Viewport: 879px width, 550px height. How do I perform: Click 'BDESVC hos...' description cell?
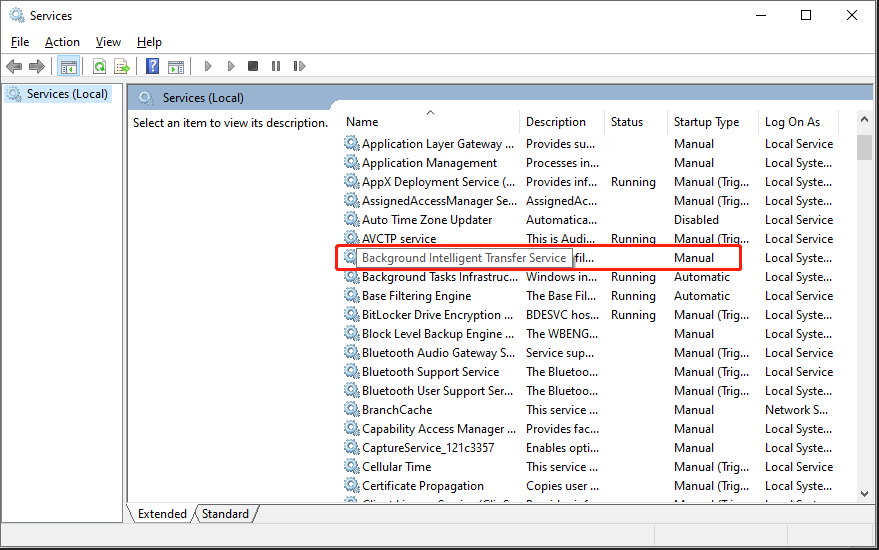pyautogui.click(x=562, y=315)
